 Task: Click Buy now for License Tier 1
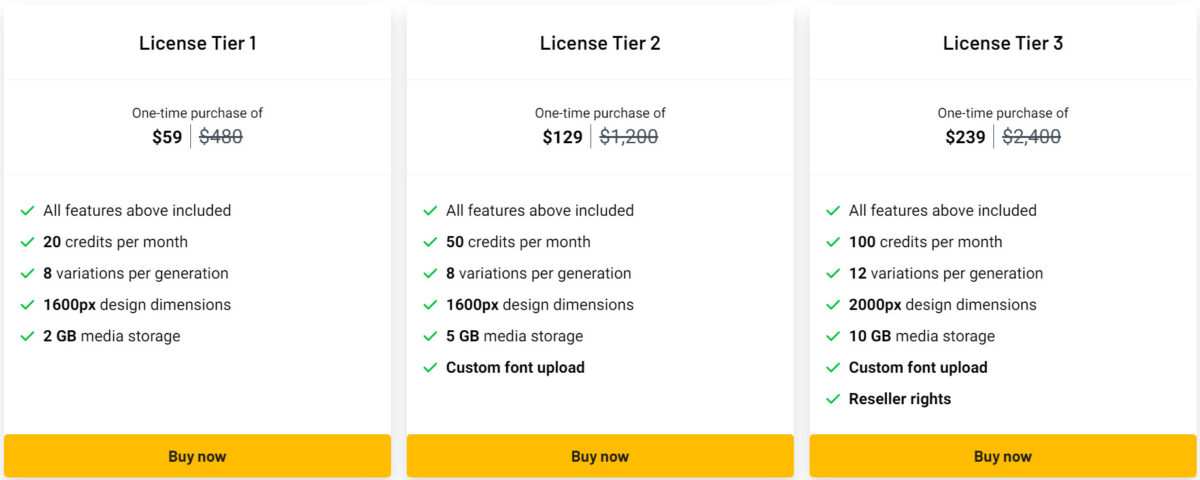tap(197, 456)
